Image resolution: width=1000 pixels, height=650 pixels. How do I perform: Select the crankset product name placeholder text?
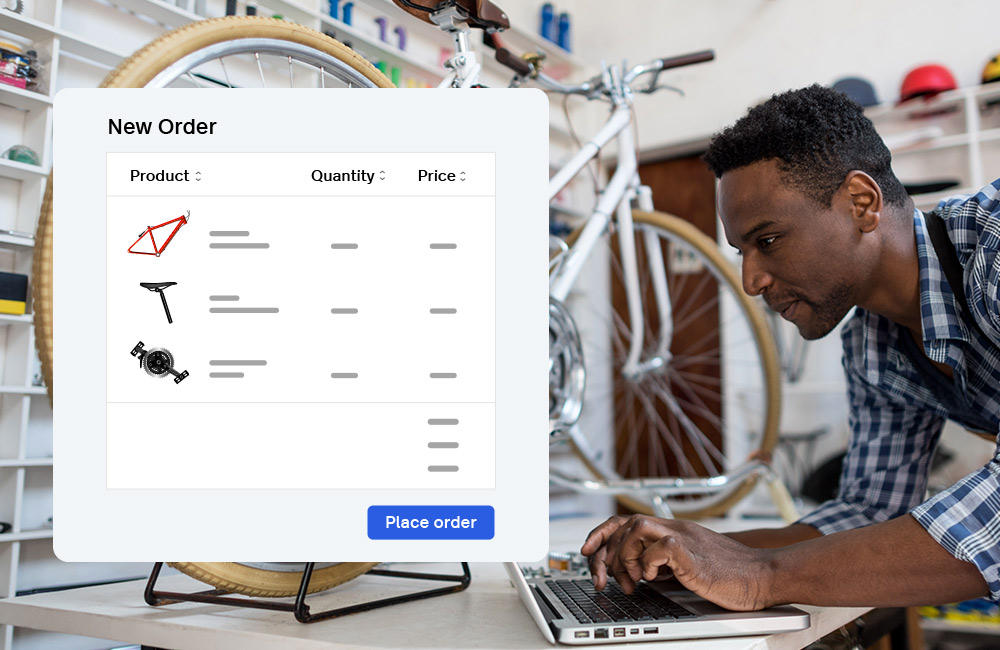(x=238, y=369)
